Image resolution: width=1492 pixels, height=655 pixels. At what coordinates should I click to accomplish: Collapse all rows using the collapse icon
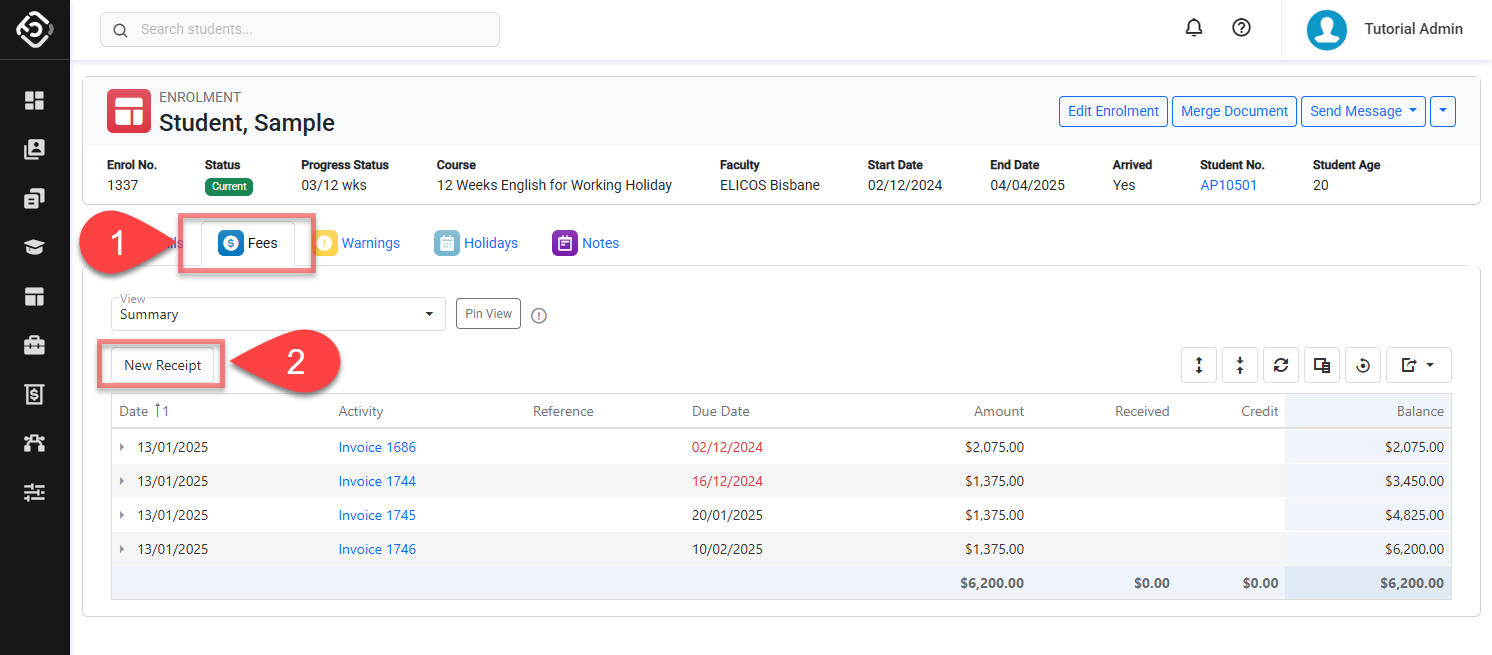click(x=1240, y=366)
